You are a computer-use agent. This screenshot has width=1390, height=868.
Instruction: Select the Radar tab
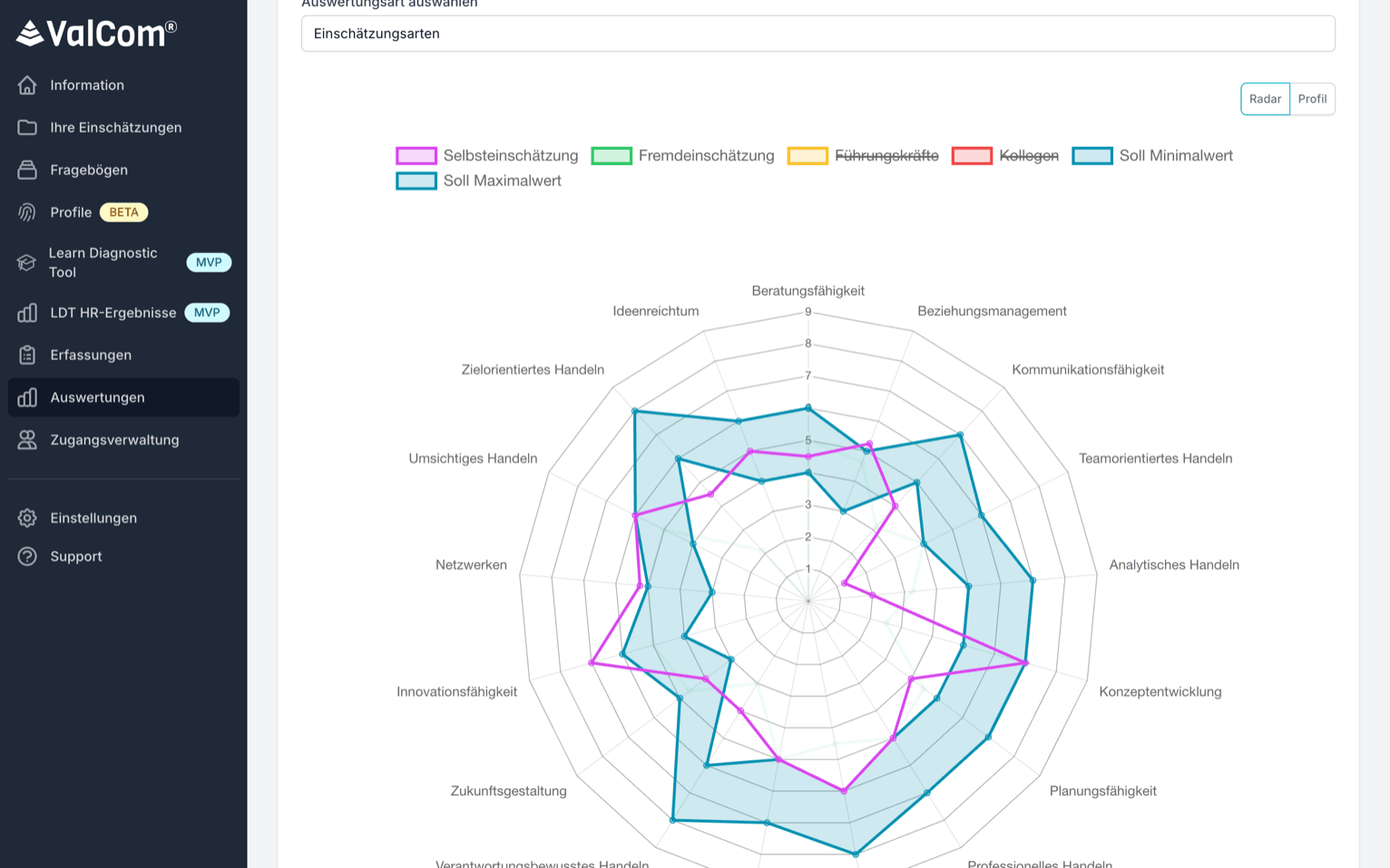(x=1265, y=99)
